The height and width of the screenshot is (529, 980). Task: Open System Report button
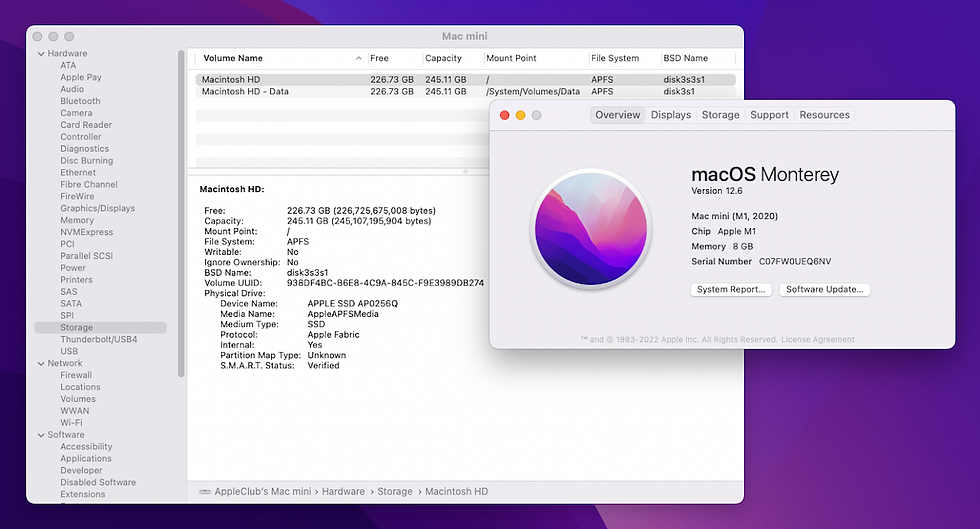(731, 290)
